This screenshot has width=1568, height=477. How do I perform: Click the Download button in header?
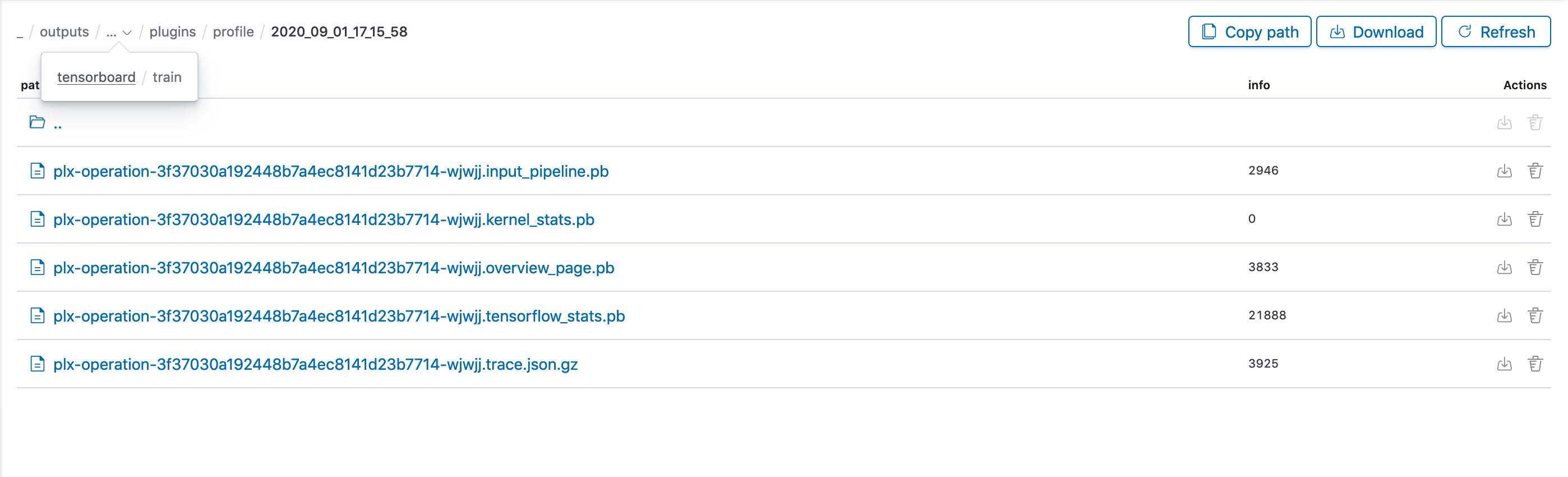pos(1376,31)
